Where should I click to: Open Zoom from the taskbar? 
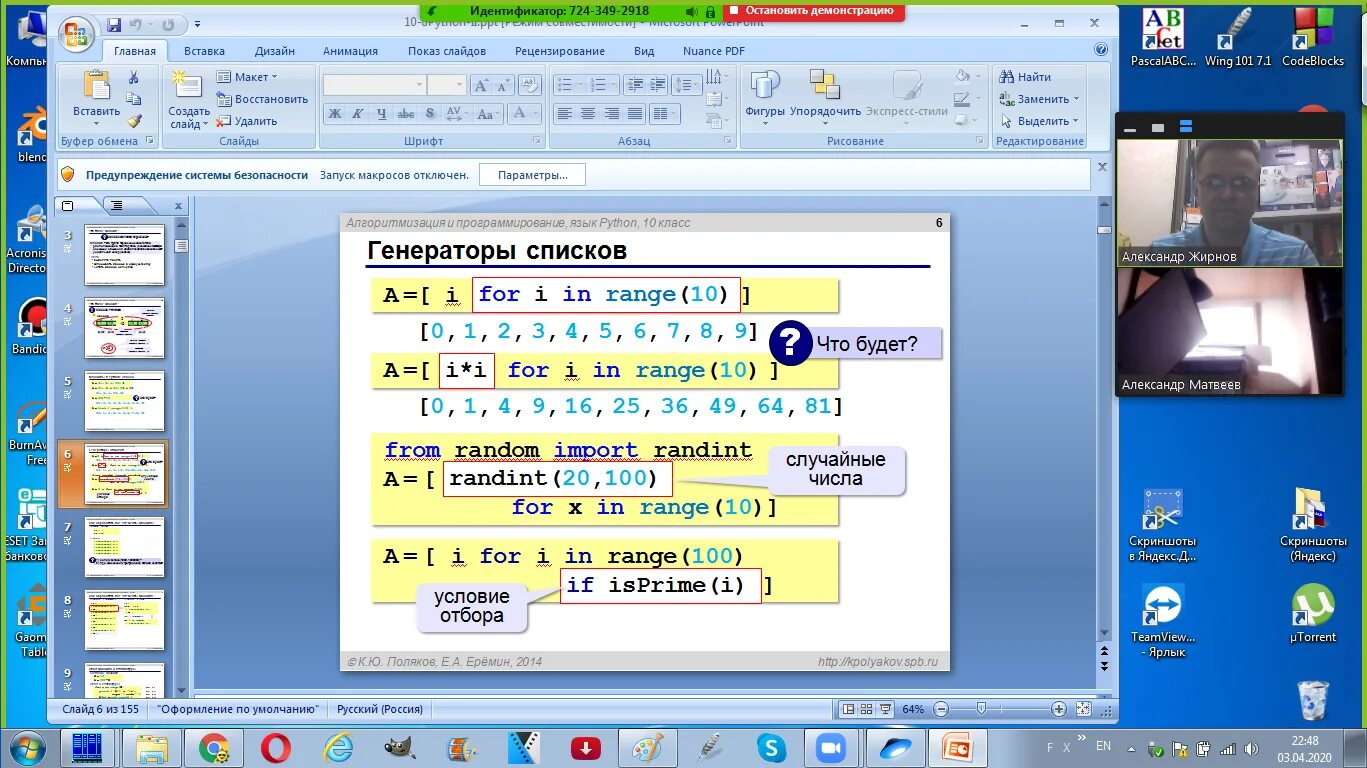coord(831,747)
